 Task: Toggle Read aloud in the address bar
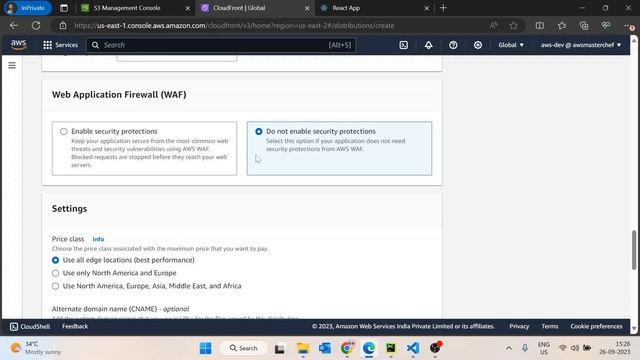(493, 25)
